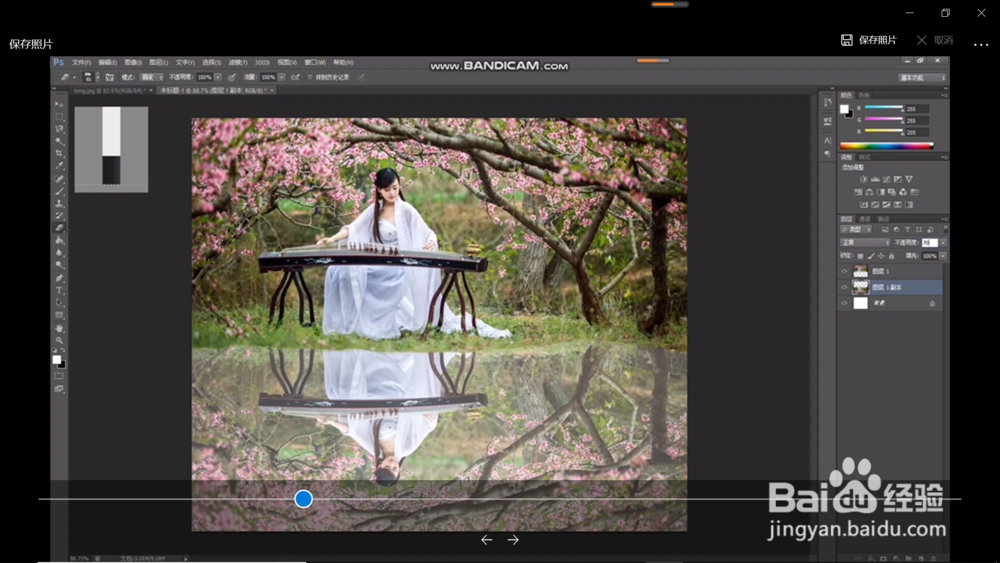Add a Brightness/Contrast adjustment (sun icon)
This screenshot has height=563, width=1000.
click(864, 179)
